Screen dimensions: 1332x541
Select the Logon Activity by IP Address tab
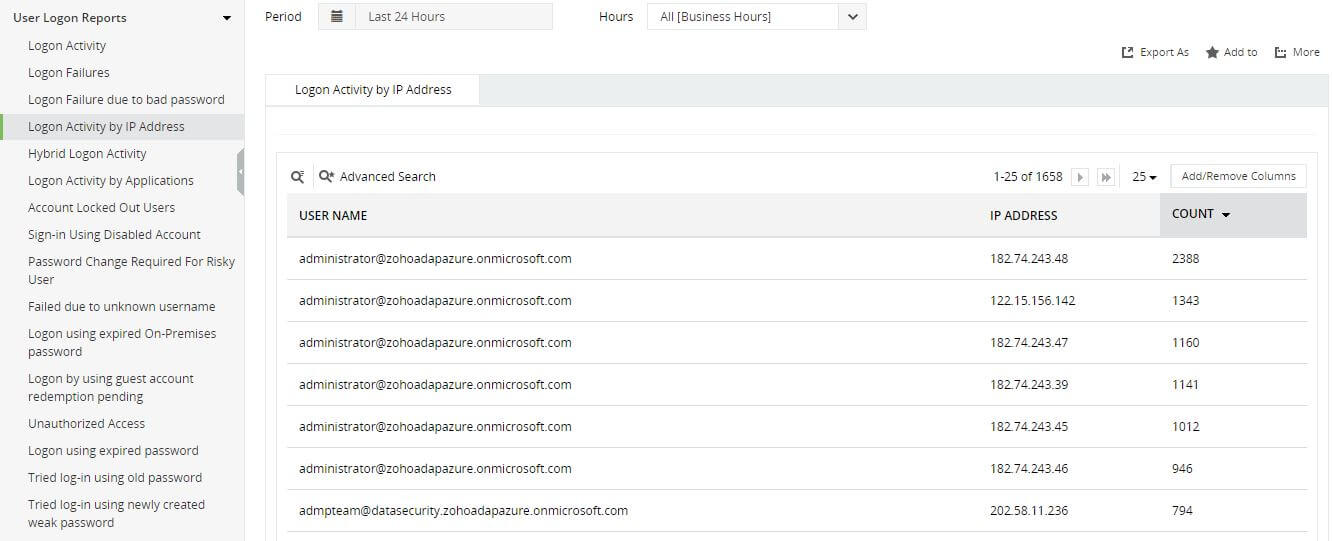(373, 90)
